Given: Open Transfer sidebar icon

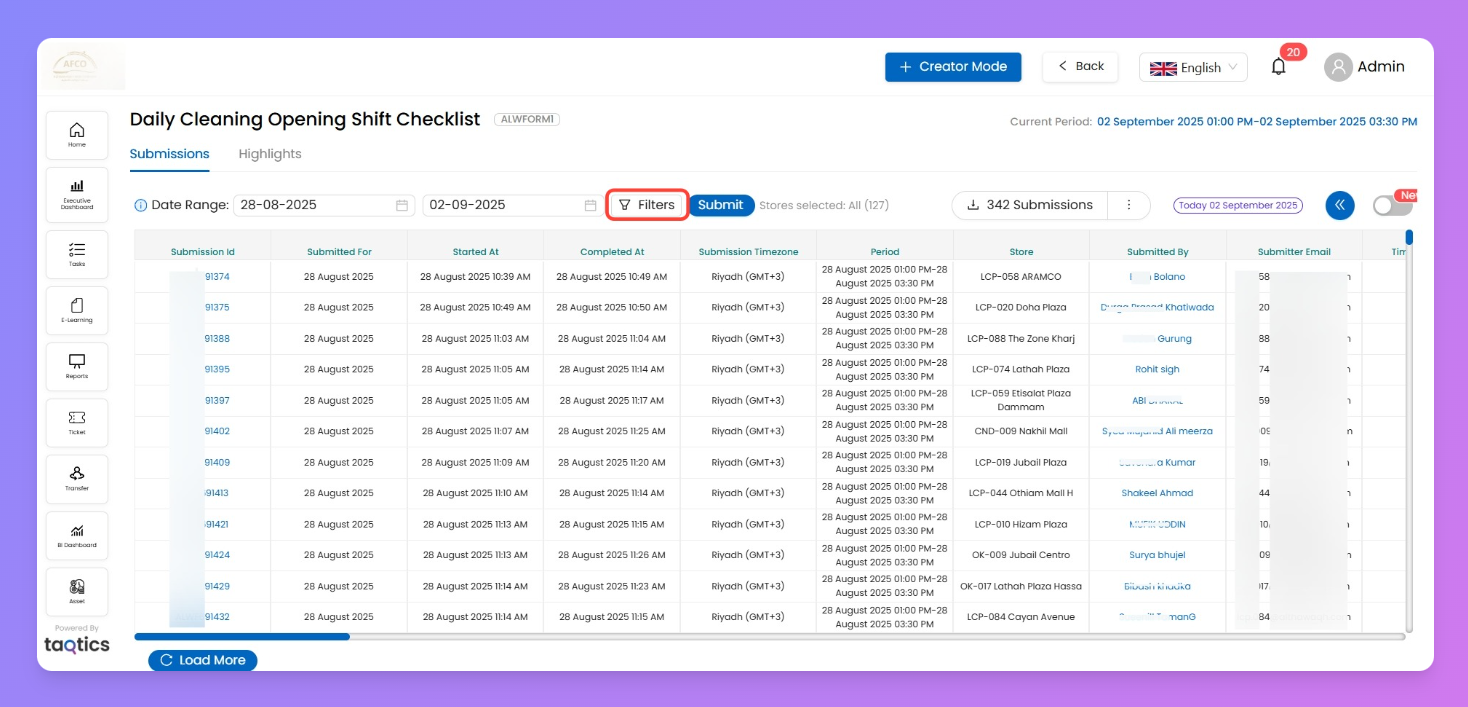Looking at the screenshot, I should pyautogui.click(x=77, y=479).
